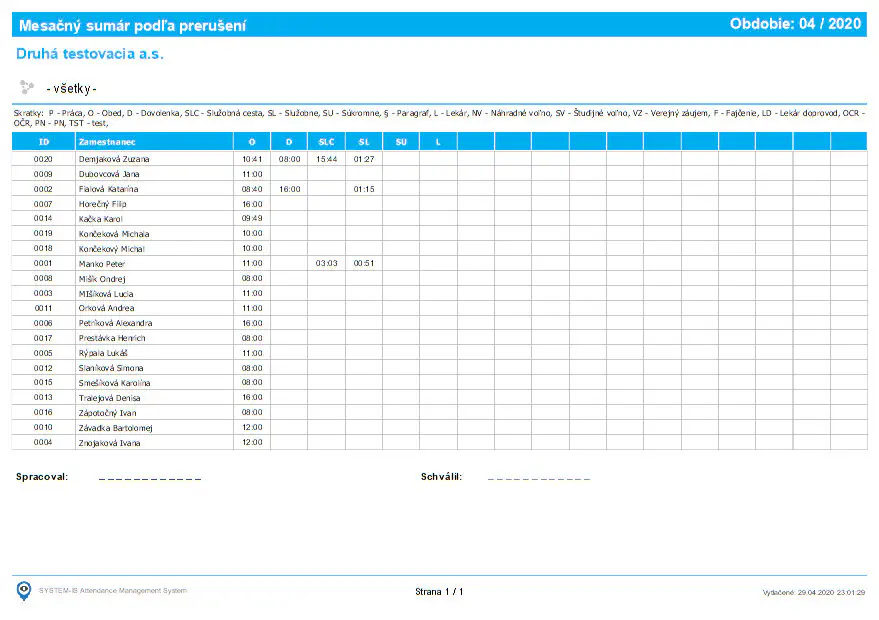Click SL value 00:51 for Manko Peter

click(x=364, y=263)
